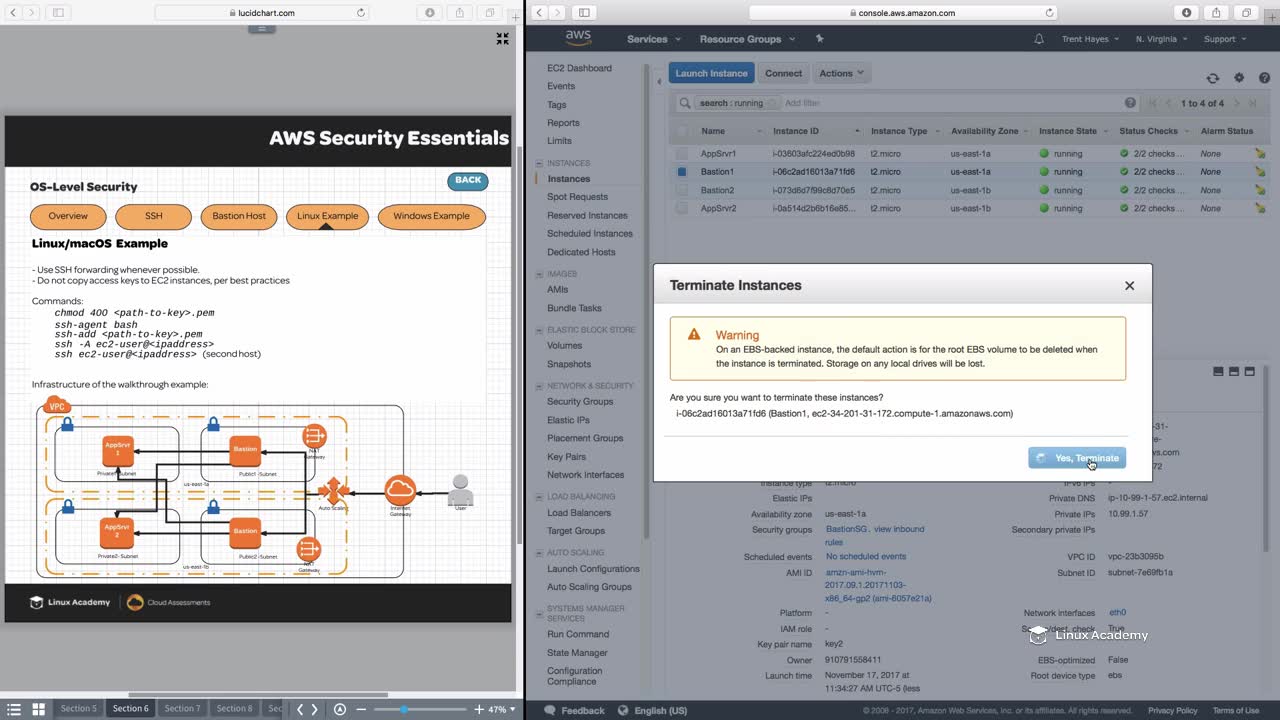Zoom in with the Lucidchart plus icon
This screenshot has width=1280, height=720.
coord(479,709)
